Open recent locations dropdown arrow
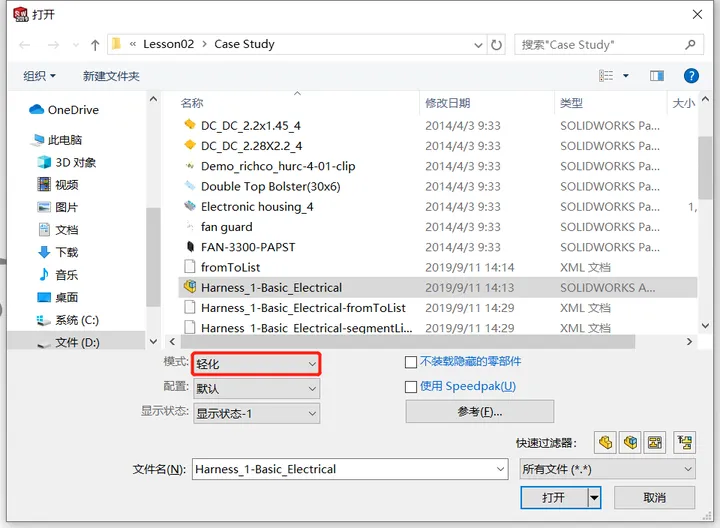 (x=76, y=45)
